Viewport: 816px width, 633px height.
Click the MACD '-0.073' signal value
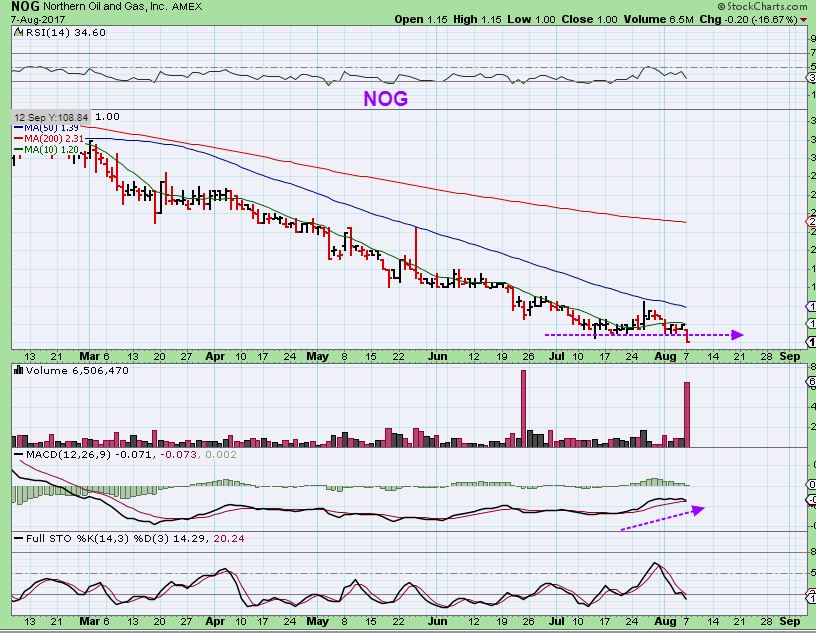[x=179, y=454]
